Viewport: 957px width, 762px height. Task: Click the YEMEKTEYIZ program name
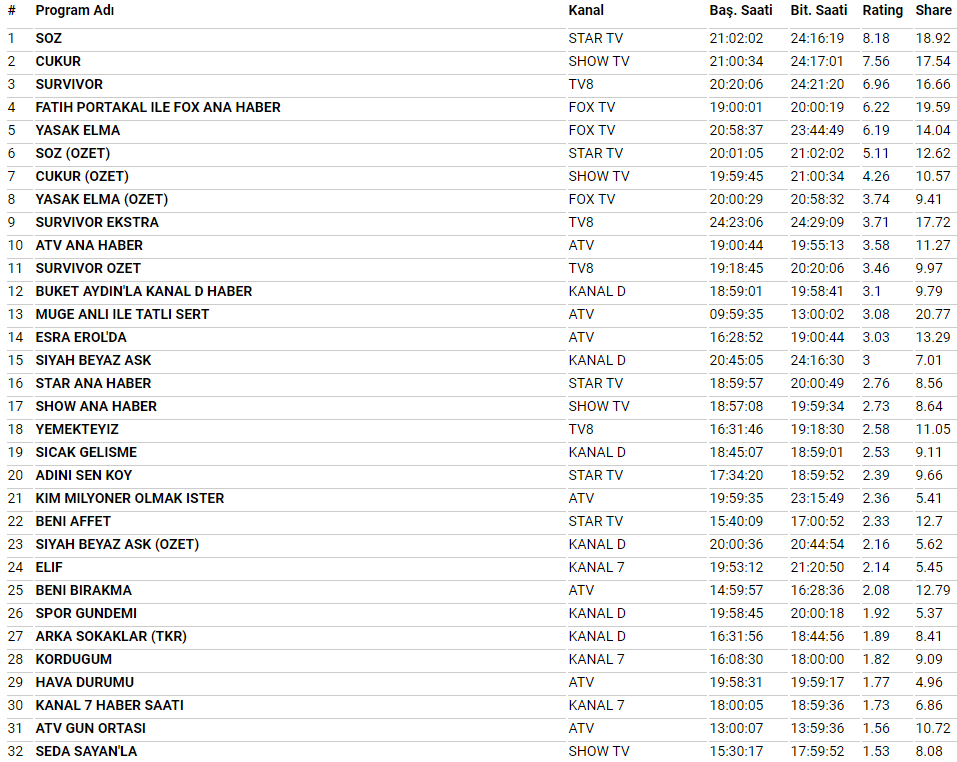[77, 429]
